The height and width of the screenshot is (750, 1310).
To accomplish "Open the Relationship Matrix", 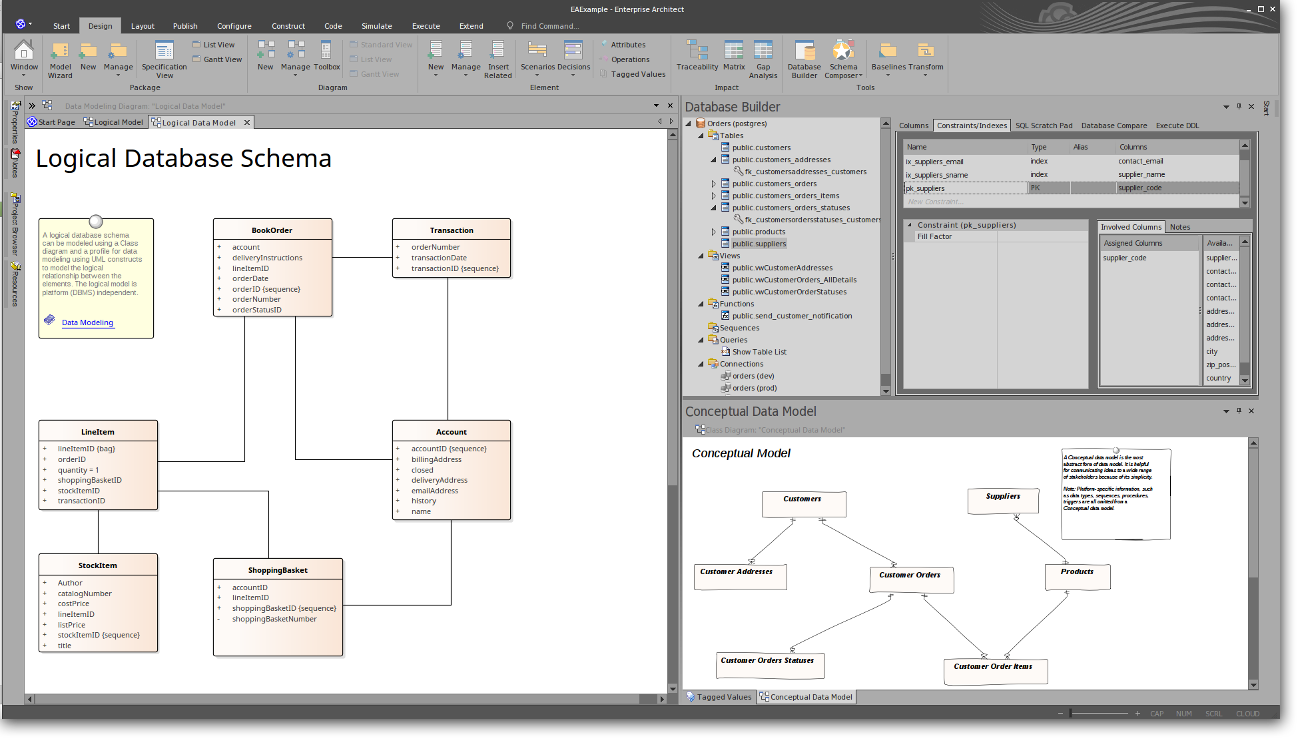I will click(x=734, y=55).
